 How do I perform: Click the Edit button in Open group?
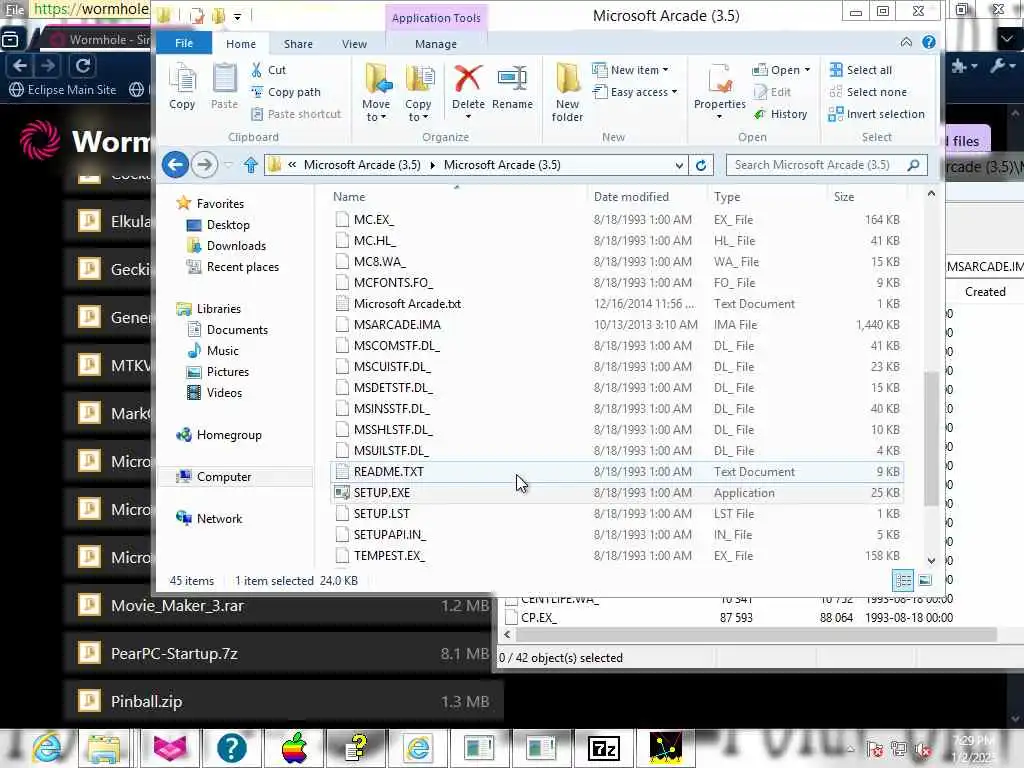(x=772, y=92)
